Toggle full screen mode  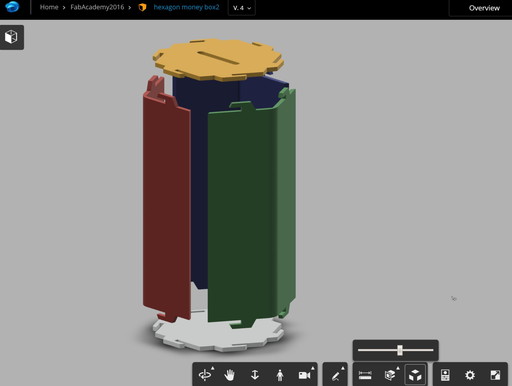click(495, 375)
